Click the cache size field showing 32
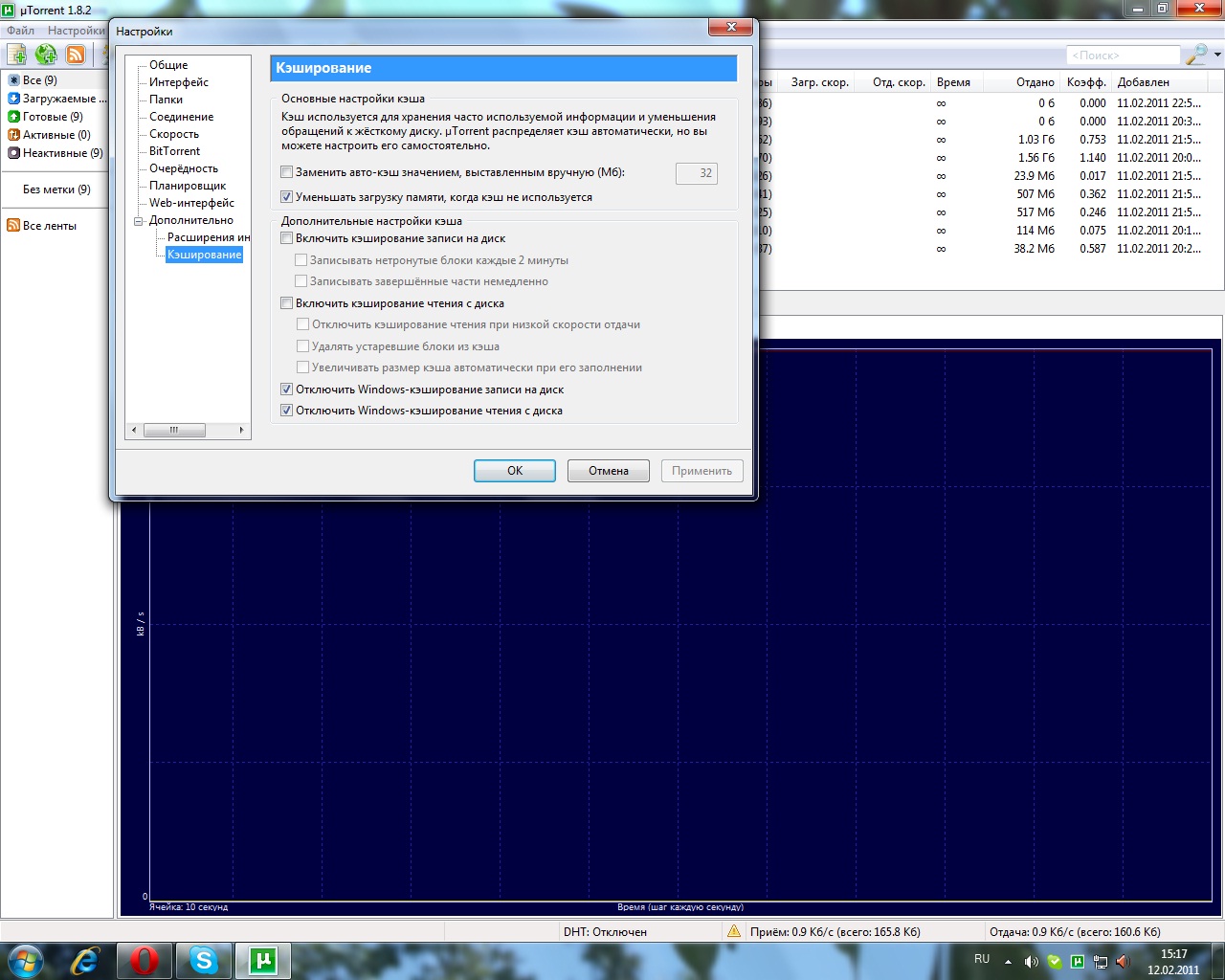 point(696,173)
